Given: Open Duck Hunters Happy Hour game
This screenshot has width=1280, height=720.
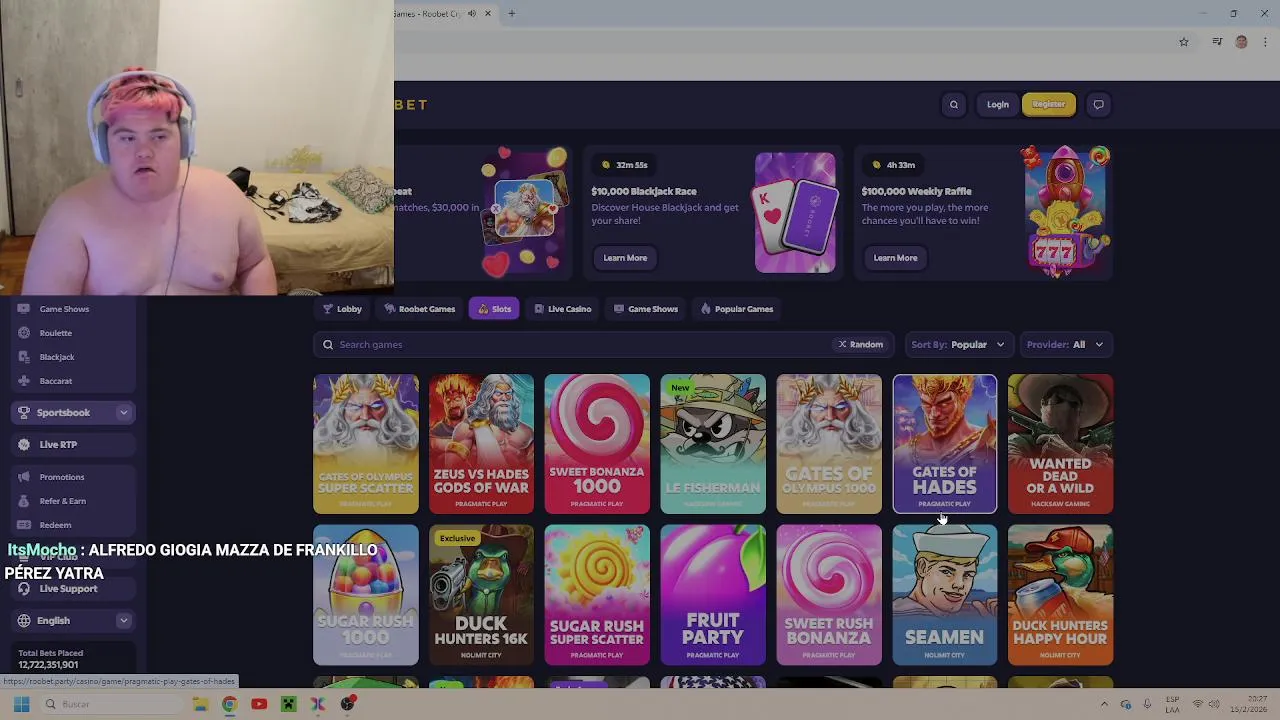Looking at the screenshot, I should (x=1060, y=595).
